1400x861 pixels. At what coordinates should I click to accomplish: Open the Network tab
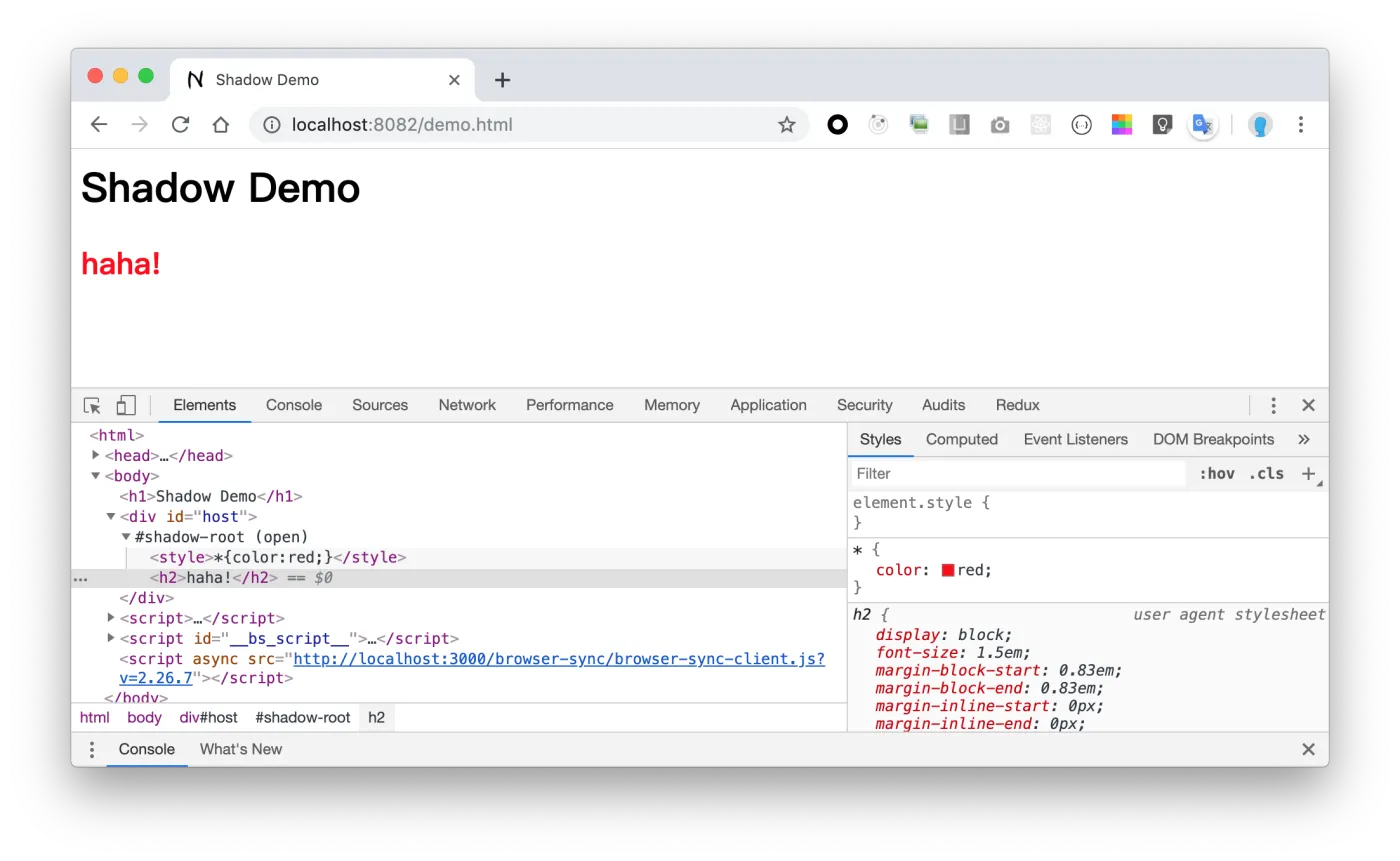coord(467,405)
